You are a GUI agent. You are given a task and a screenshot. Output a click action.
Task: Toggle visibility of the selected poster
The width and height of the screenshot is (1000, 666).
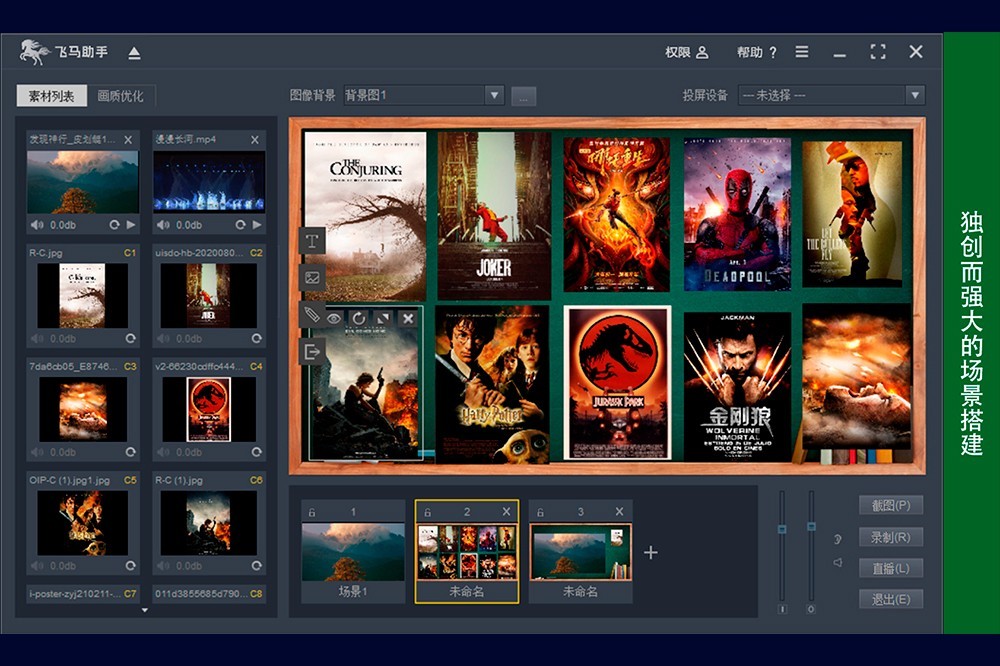(x=334, y=319)
